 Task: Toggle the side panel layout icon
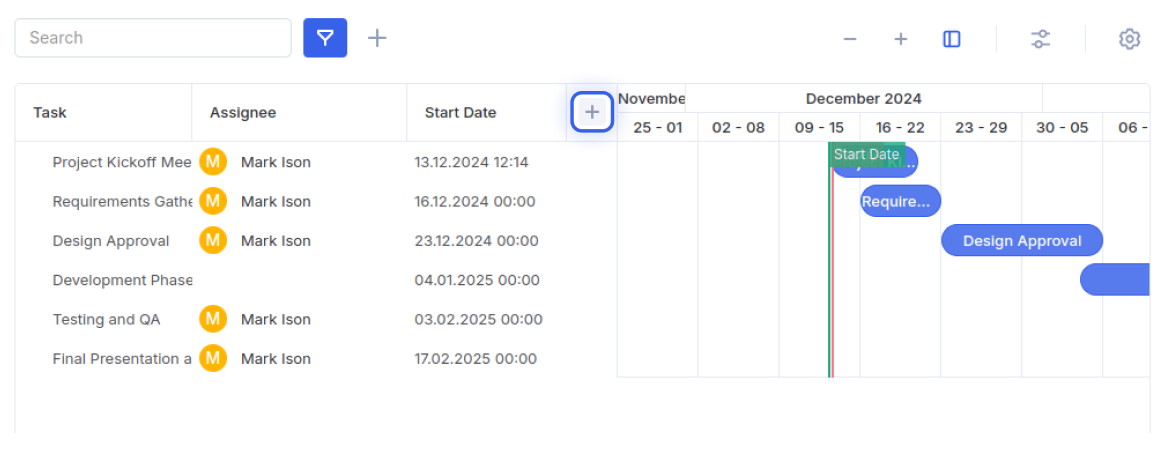click(952, 39)
